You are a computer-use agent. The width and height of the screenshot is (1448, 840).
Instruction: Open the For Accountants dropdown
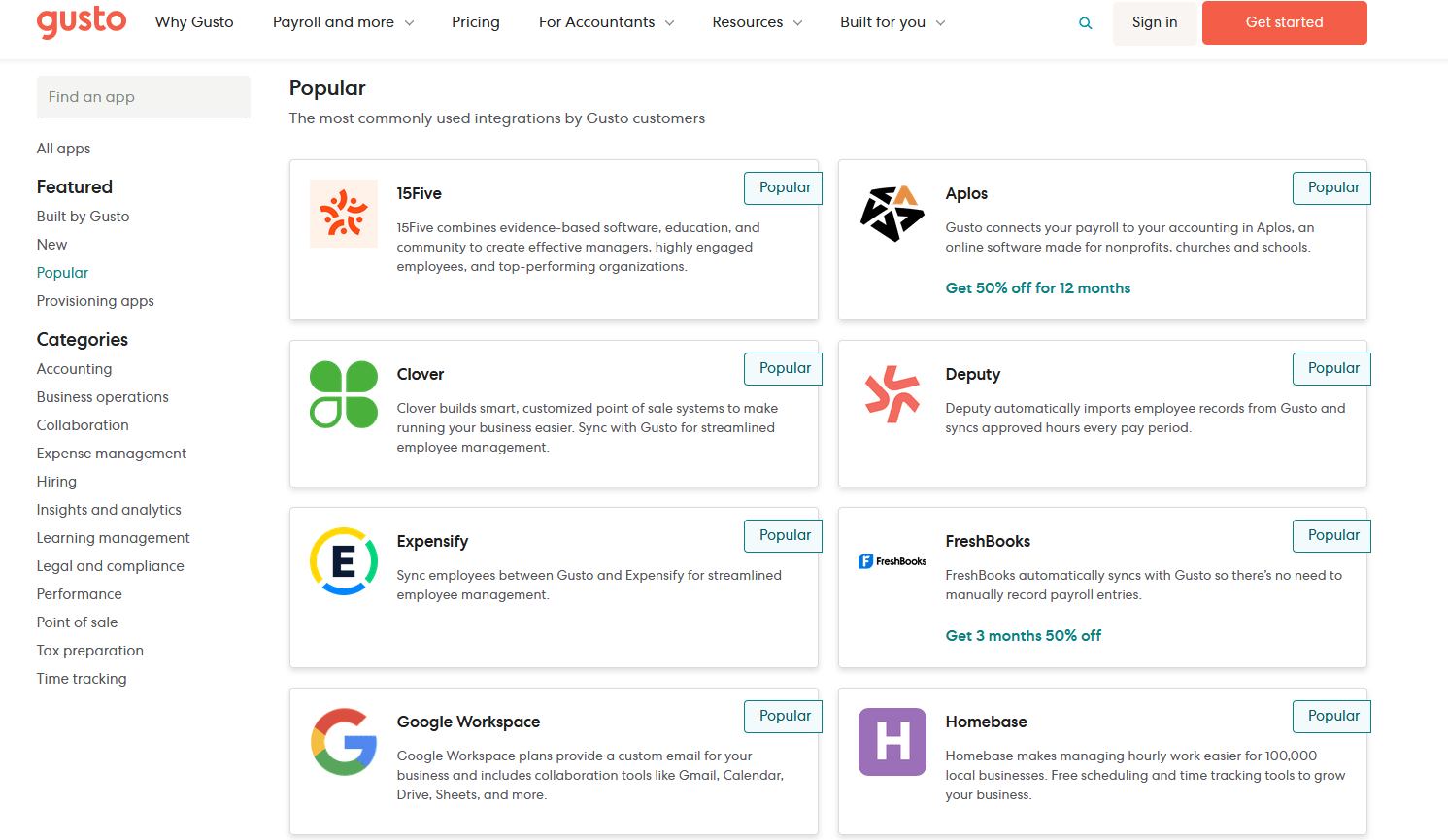click(606, 22)
